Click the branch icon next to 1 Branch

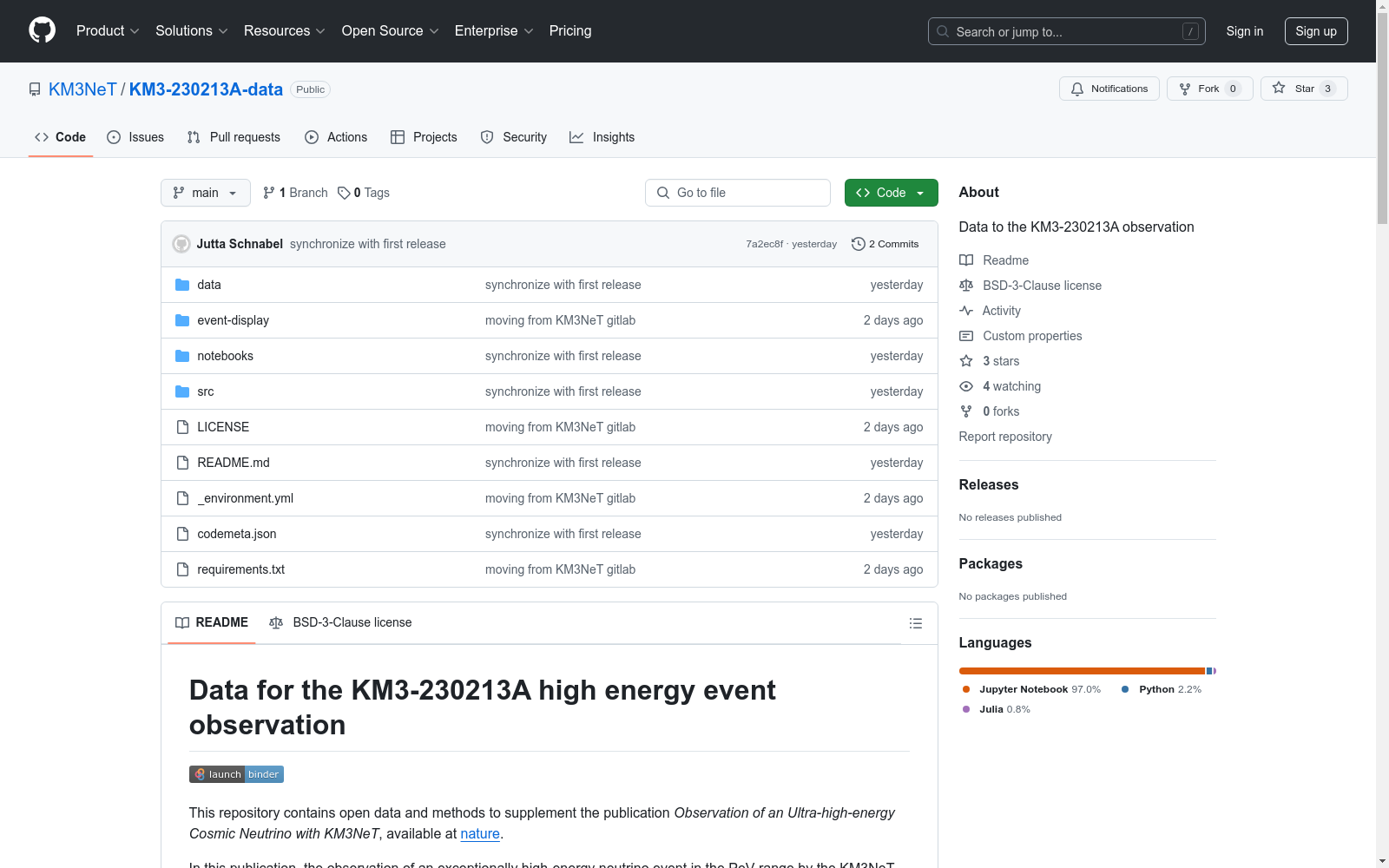pos(269,193)
